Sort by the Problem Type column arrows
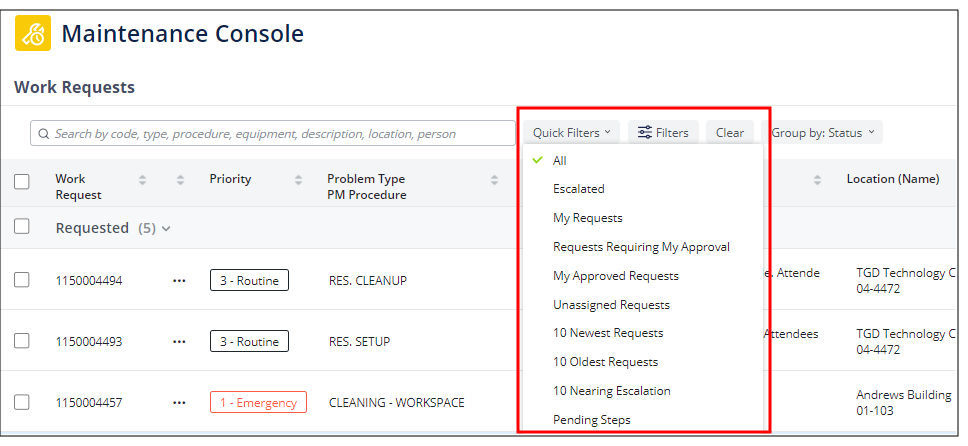 click(494, 180)
